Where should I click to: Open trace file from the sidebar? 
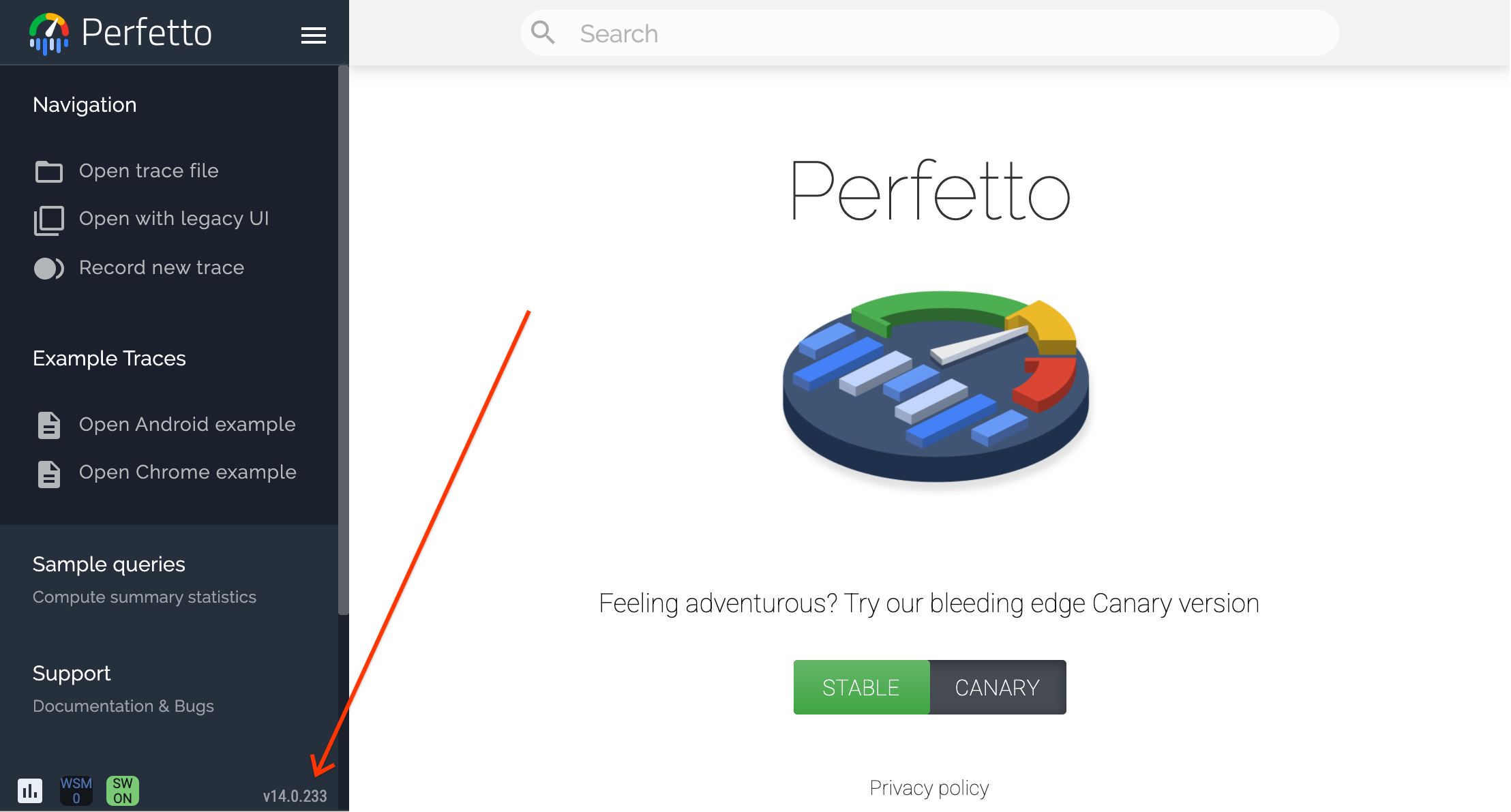(149, 171)
